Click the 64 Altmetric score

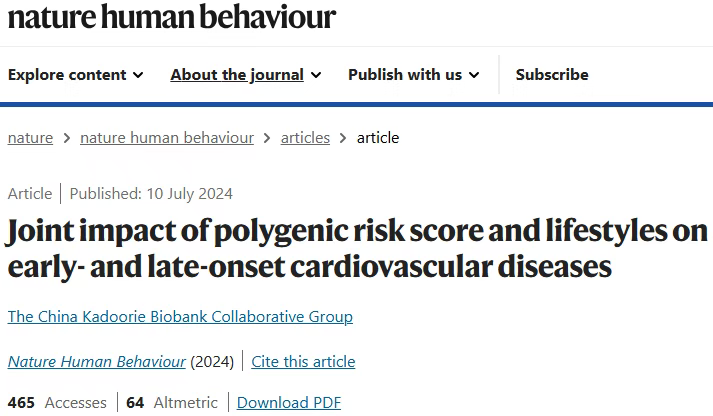coord(172,403)
